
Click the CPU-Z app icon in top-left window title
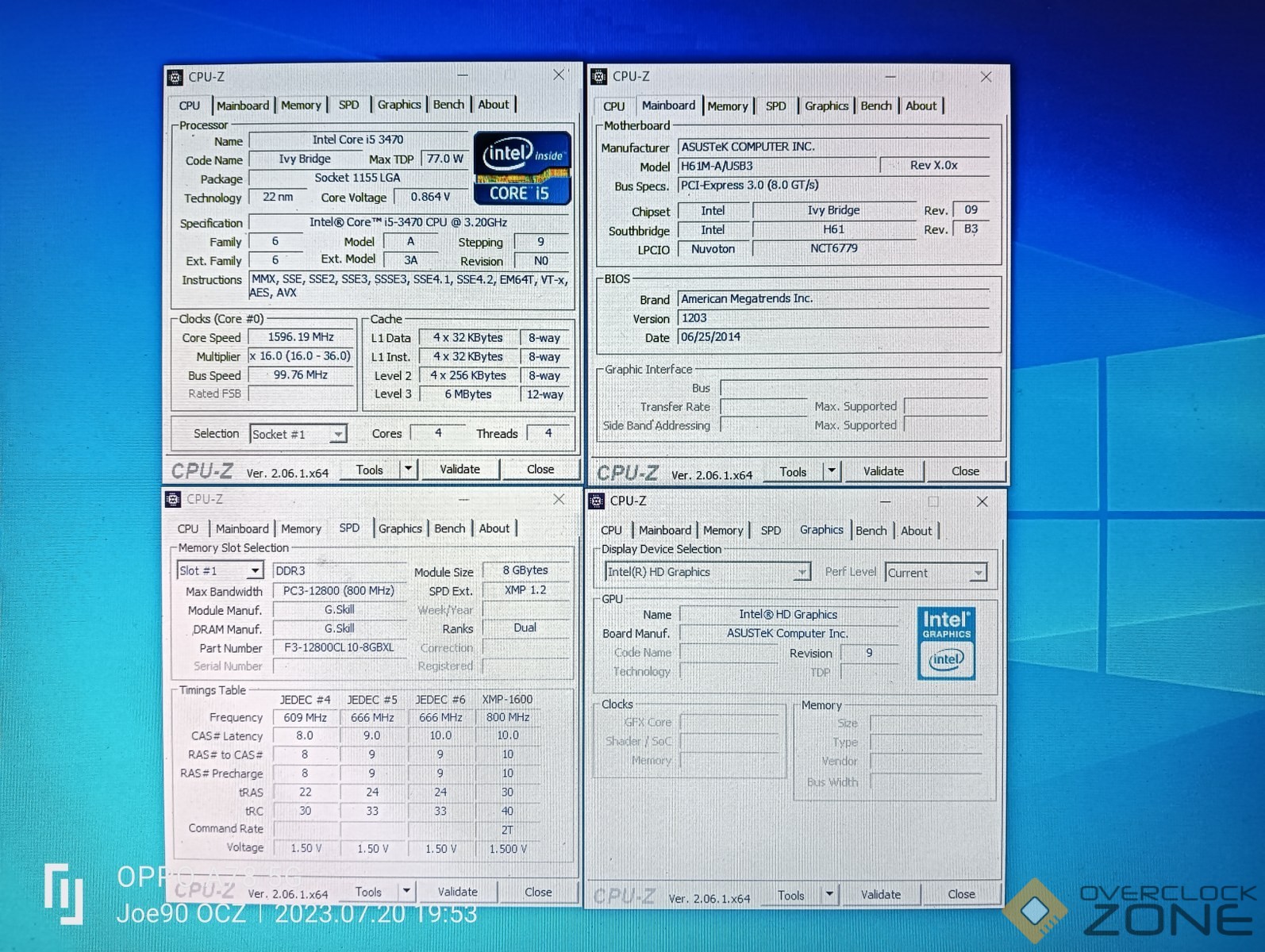(x=175, y=77)
